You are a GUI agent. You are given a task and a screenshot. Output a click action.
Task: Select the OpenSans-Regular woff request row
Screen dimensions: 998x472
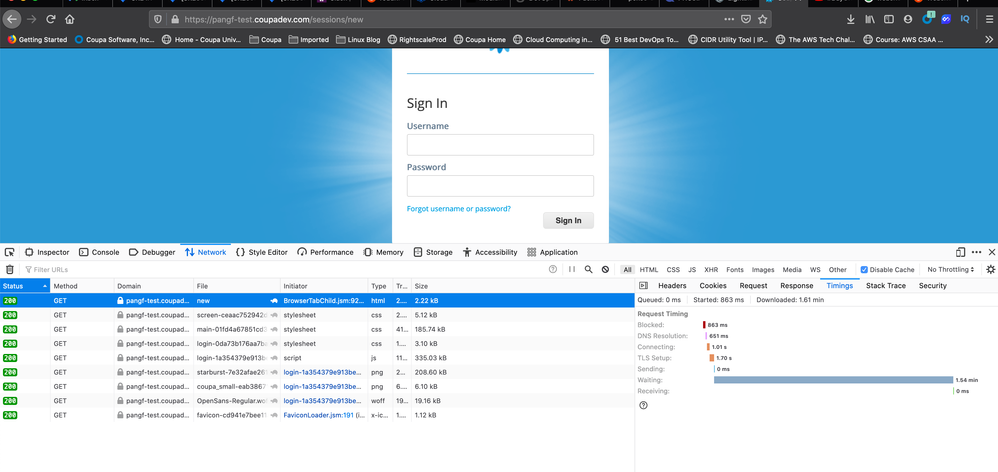[317, 401]
